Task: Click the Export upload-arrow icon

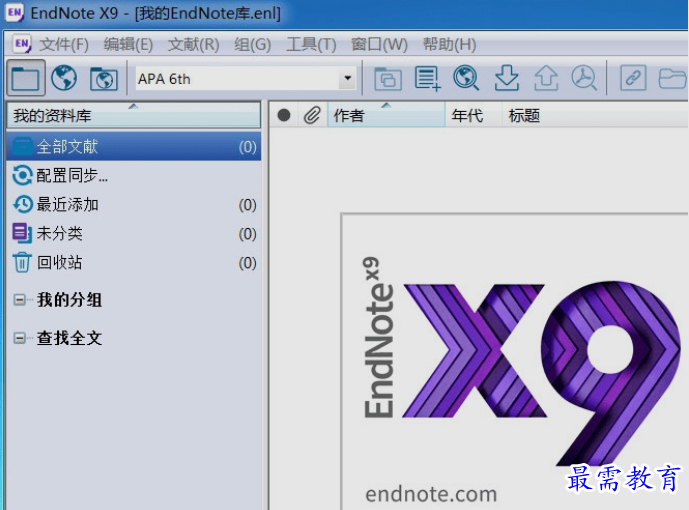Action: coord(546,78)
